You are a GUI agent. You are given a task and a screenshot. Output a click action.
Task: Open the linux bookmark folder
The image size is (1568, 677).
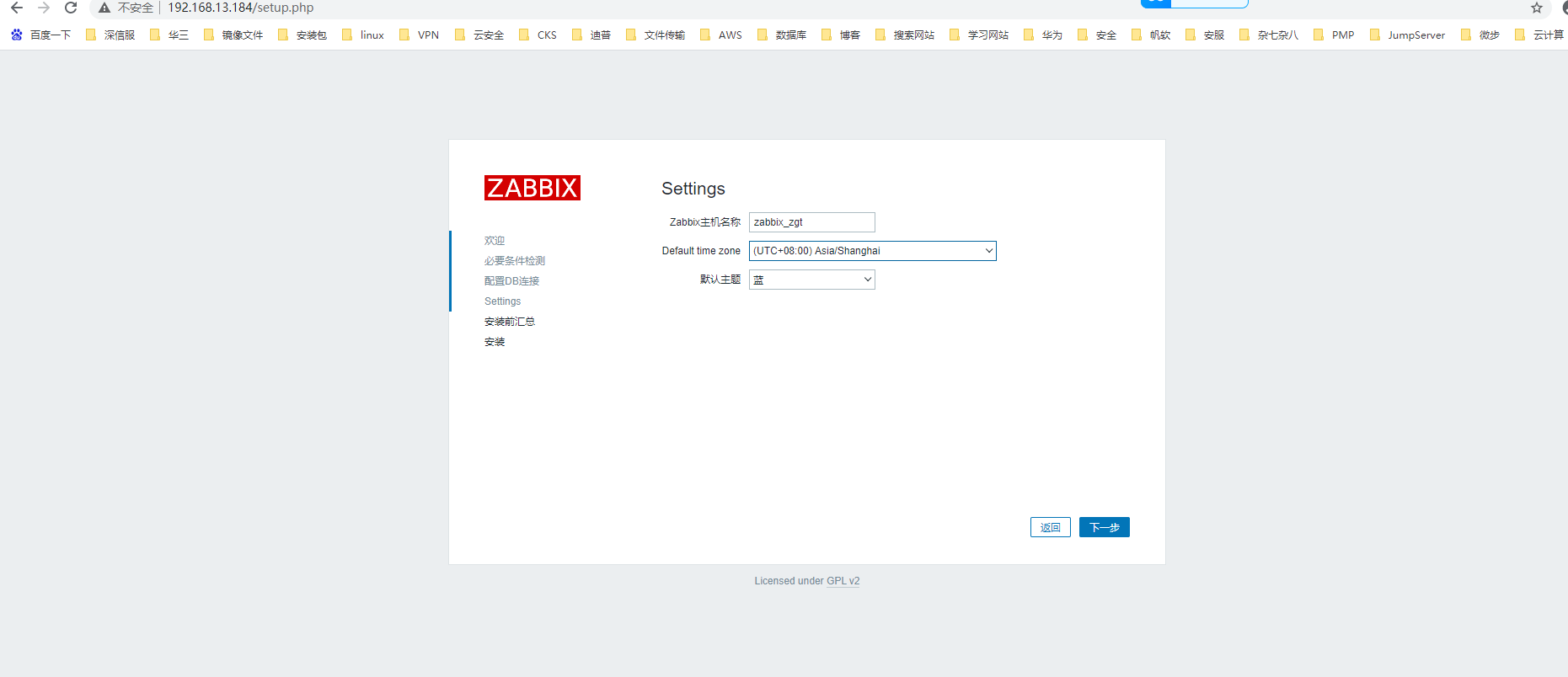pyautogui.click(x=363, y=35)
